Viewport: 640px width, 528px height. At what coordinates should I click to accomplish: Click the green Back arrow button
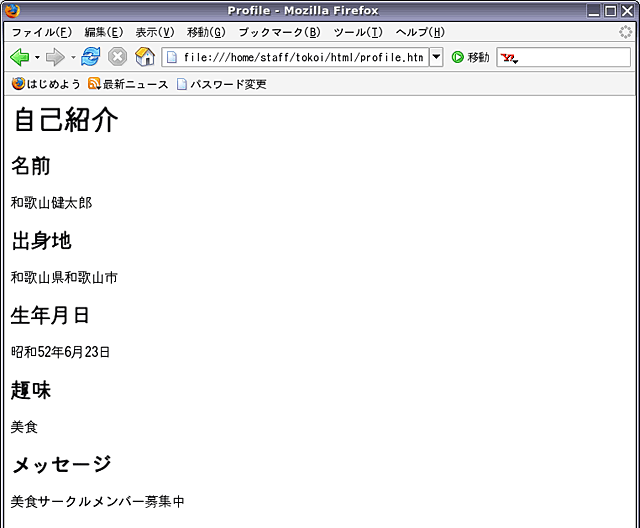pyautogui.click(x=19, y=57)
